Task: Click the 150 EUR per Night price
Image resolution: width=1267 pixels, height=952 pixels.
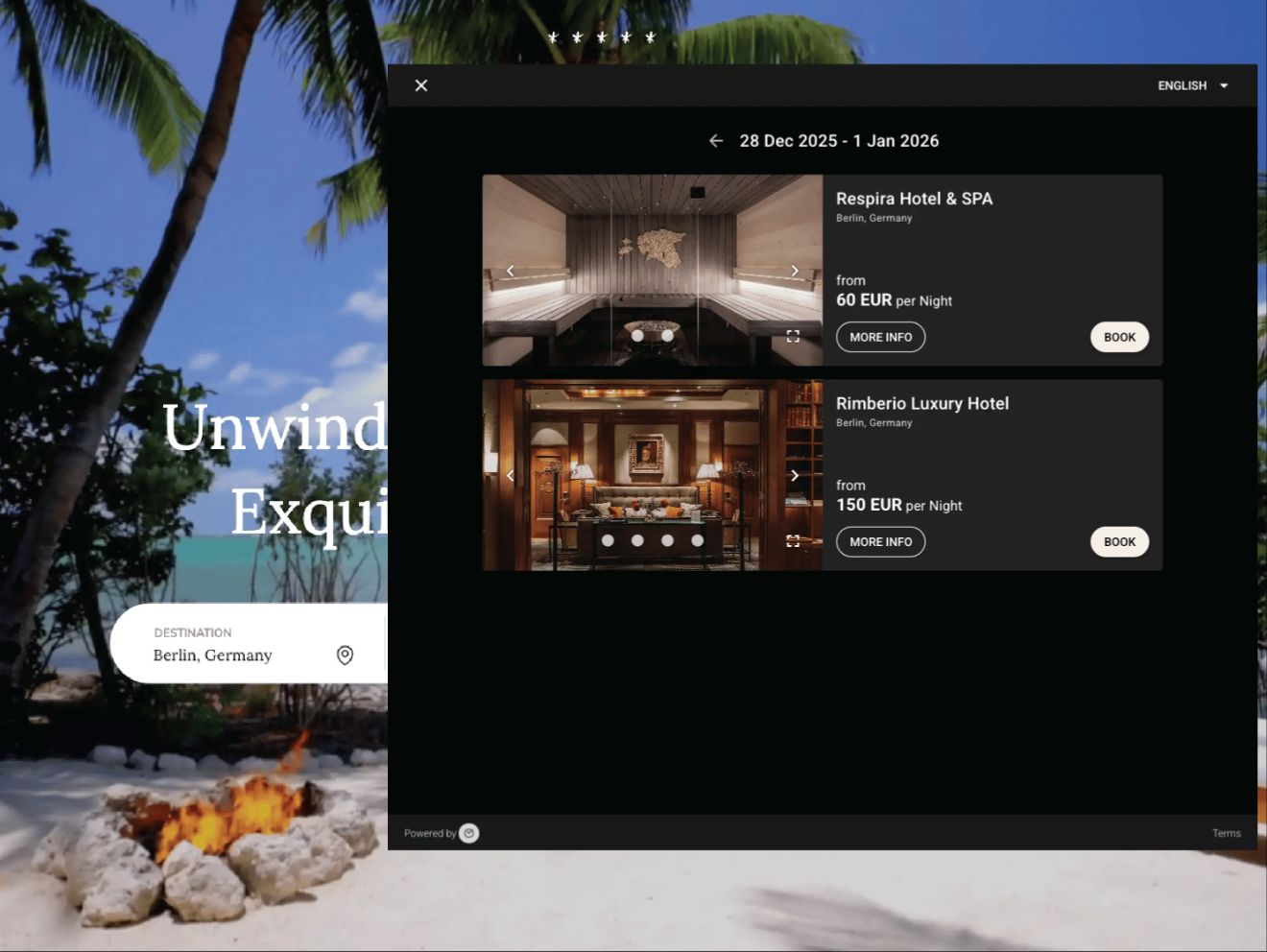Action: (x=898, y=505)
